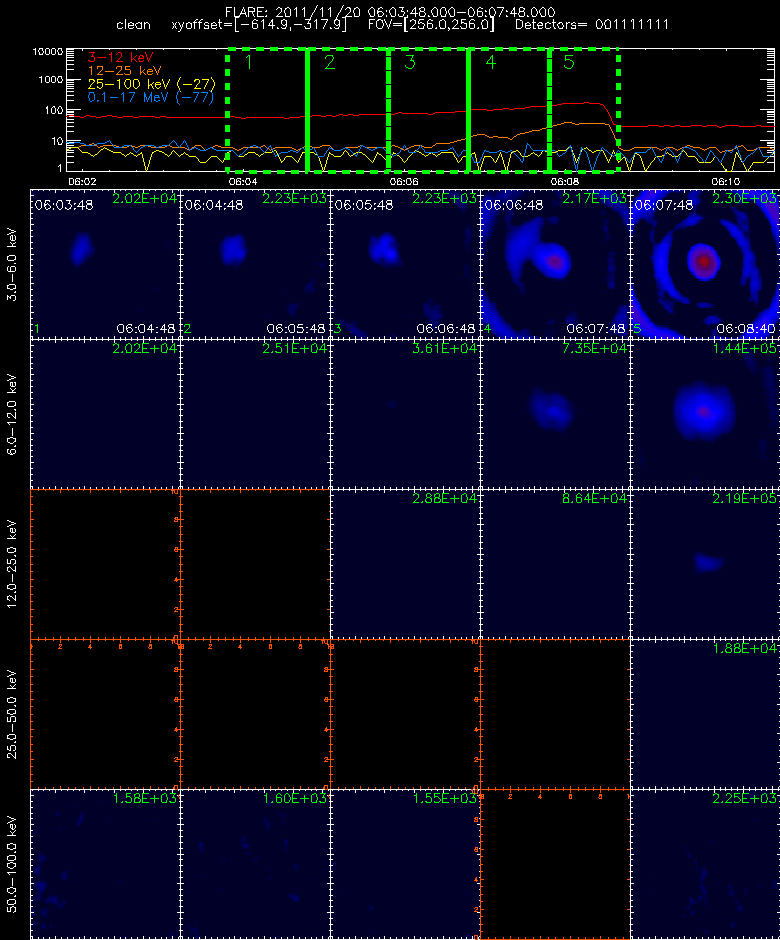This screenshot has width=780, height=940.
Task: Click the yellow 25-100 keV (-27) legend entry
Action: click(x=151, y=84)
